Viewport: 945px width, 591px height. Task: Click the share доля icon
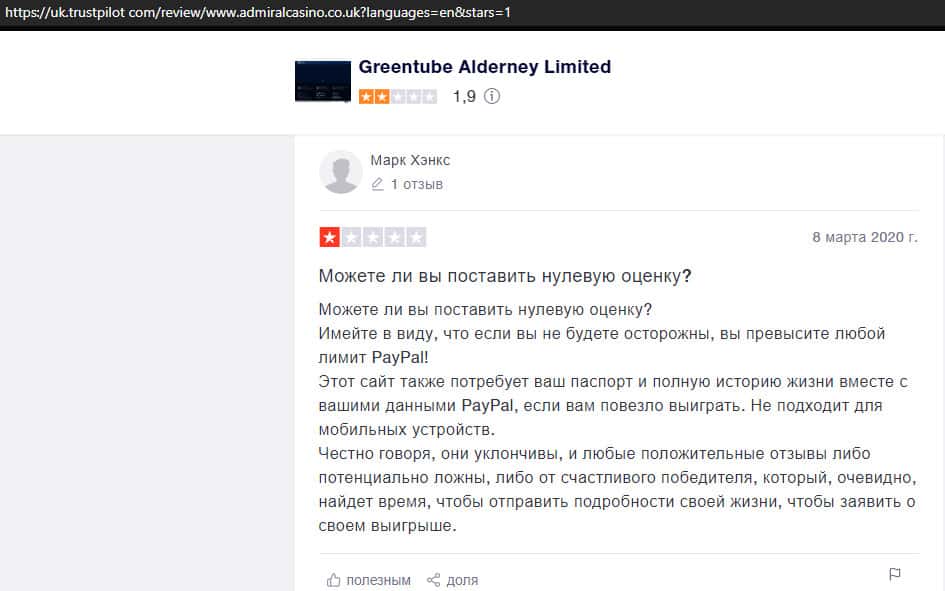point(433,580)
